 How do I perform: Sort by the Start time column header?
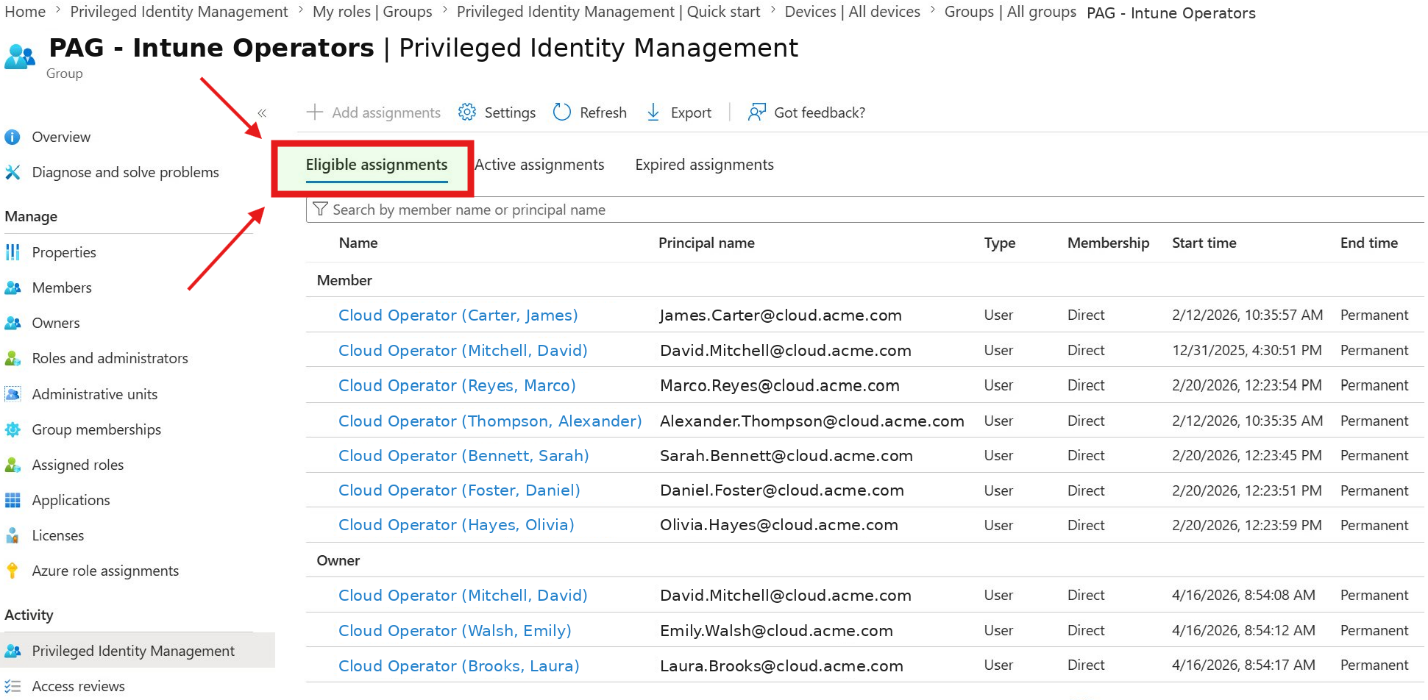(x=1204, y=243)
